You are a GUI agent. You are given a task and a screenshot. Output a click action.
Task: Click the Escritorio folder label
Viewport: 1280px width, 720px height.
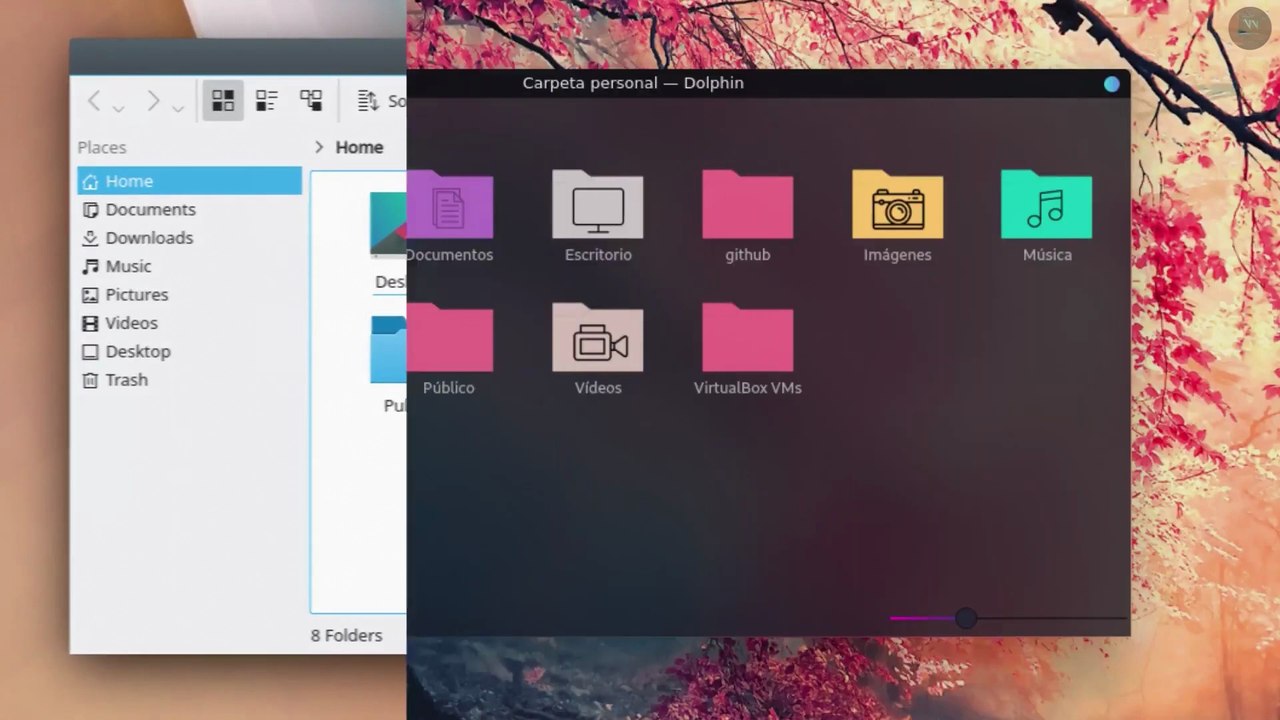click(x=598, y=255)
